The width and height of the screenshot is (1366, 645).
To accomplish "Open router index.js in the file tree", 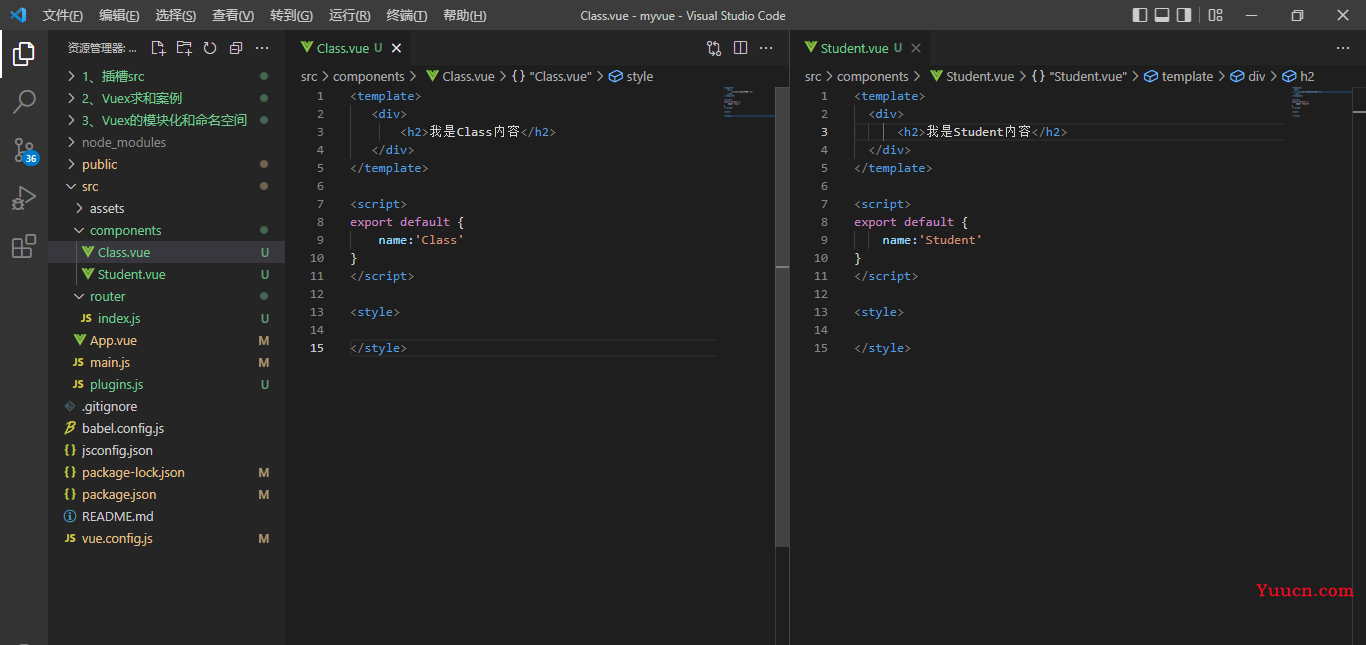I will (x=166, y=318).
